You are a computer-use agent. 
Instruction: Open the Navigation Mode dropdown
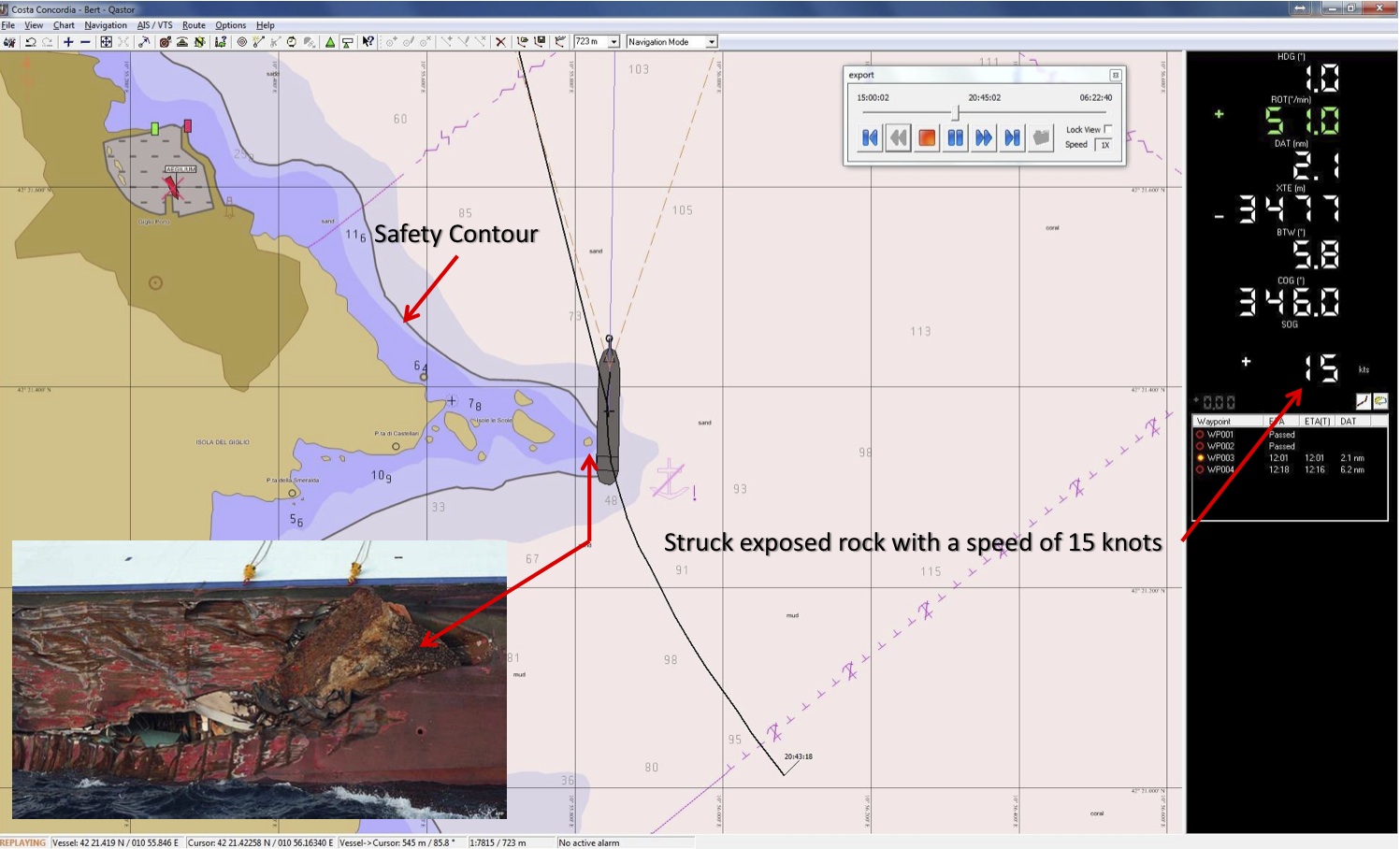(711, 42)
